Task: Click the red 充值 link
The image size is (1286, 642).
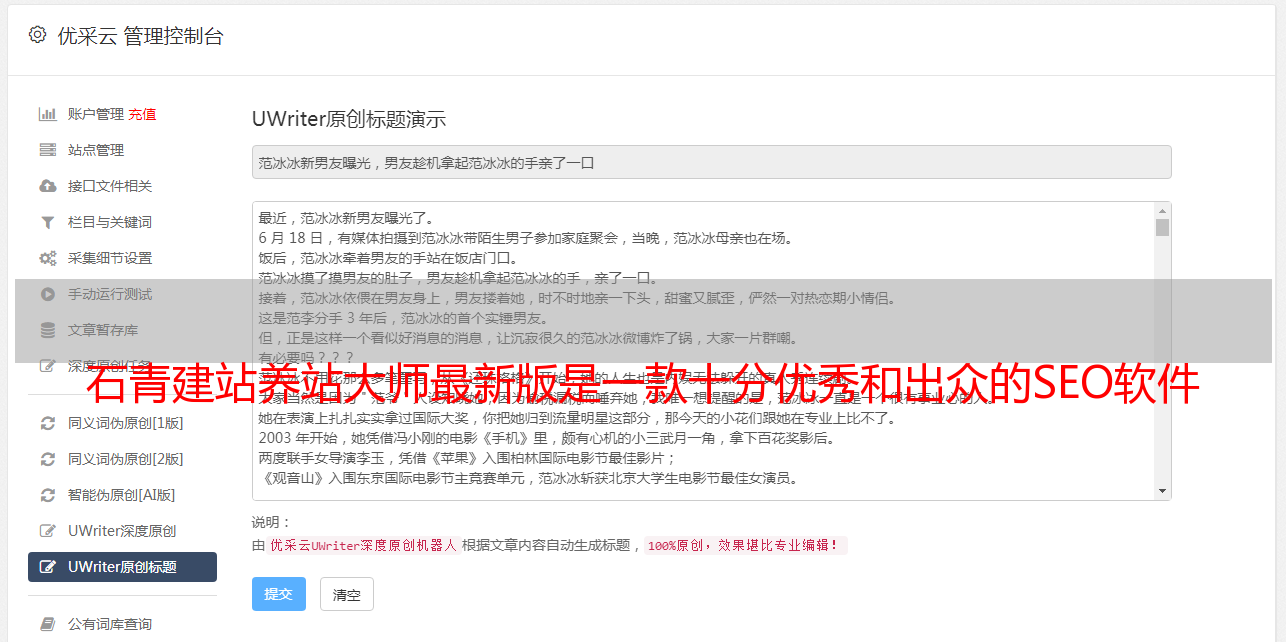Action: [x=142, y=114]
